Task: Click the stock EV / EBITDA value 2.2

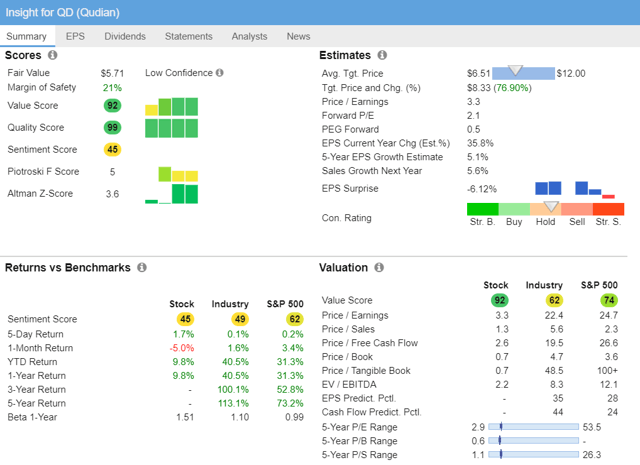Action: point(502,385)
